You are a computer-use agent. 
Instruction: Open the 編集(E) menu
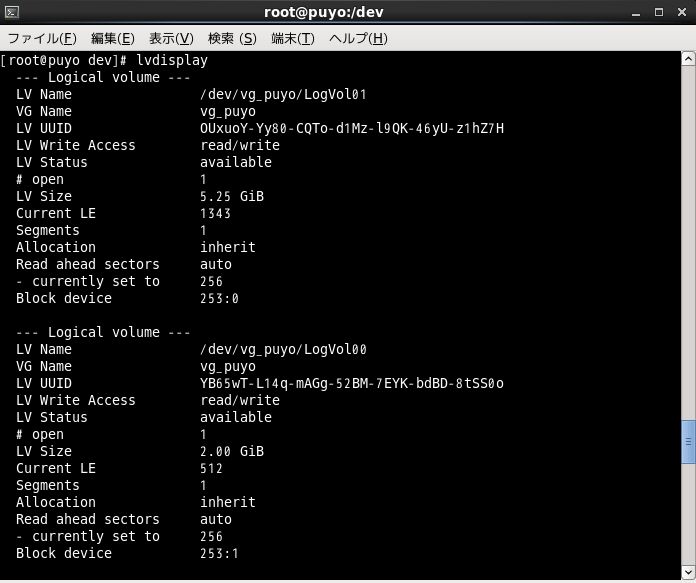(x=113, y=39)
